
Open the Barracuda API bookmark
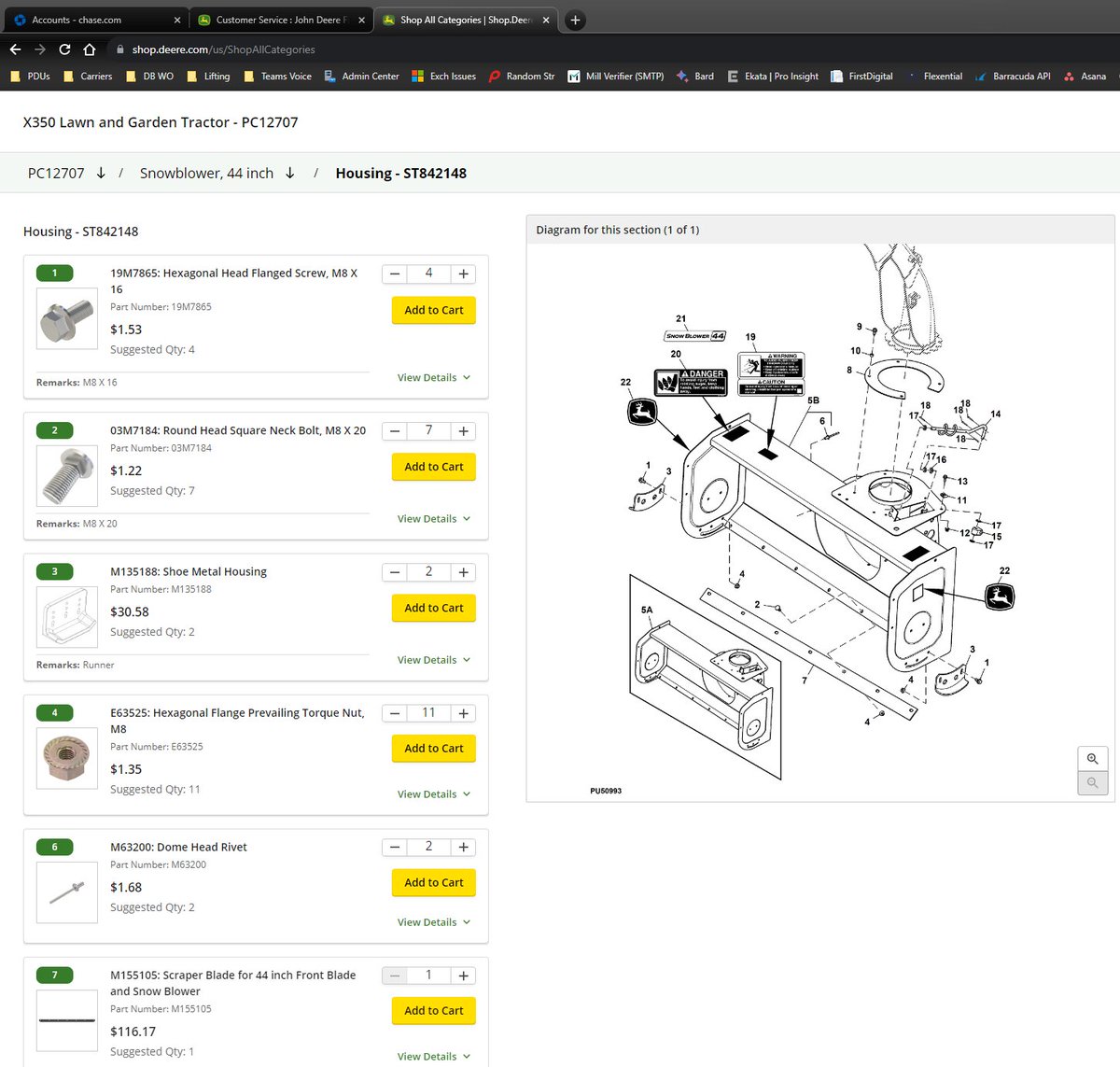pos(1013,77)
